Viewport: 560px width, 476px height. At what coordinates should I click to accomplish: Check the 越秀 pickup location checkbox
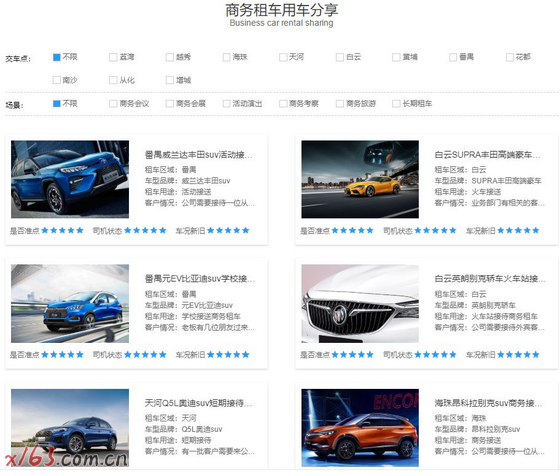[170, 57]
